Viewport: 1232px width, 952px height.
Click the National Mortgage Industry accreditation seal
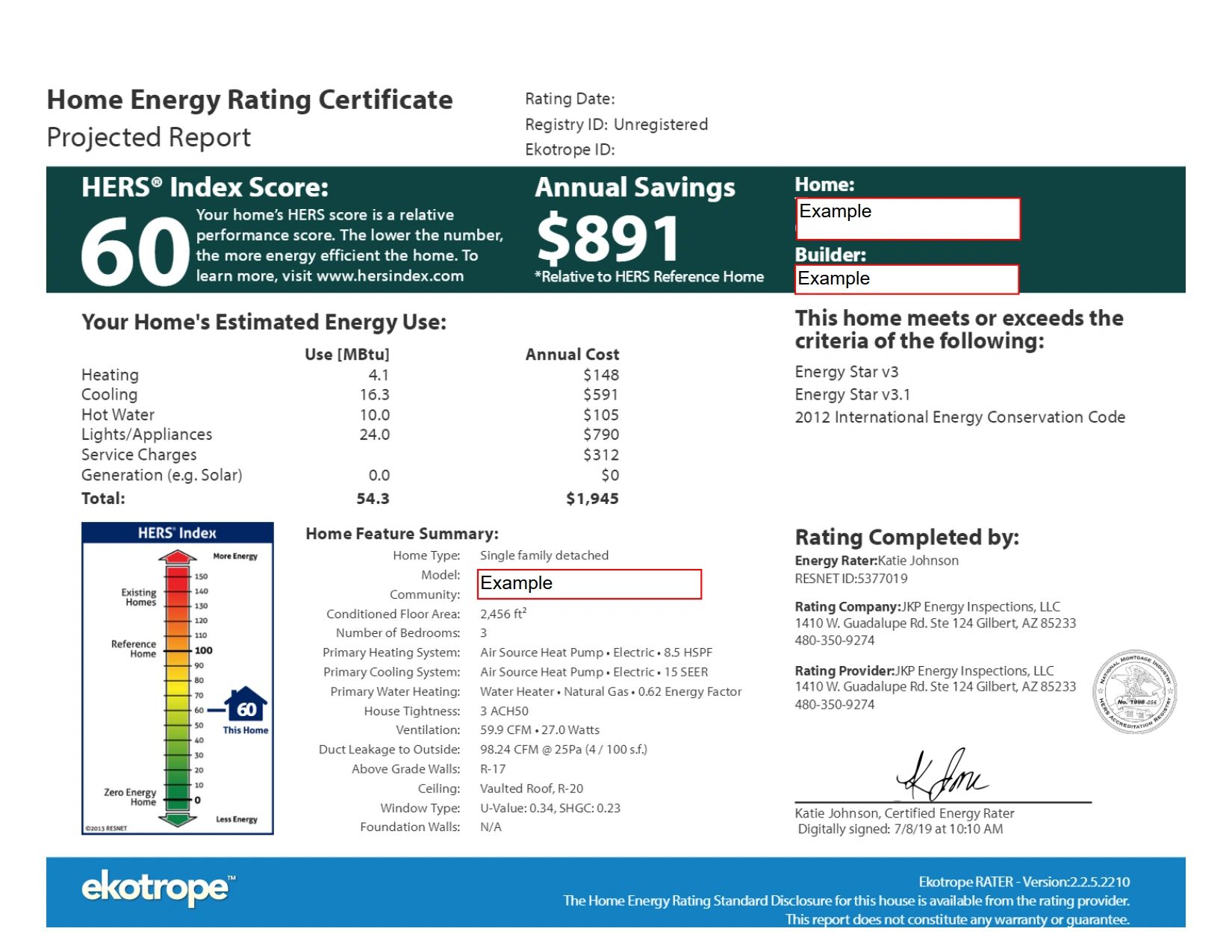point(1136,692)
